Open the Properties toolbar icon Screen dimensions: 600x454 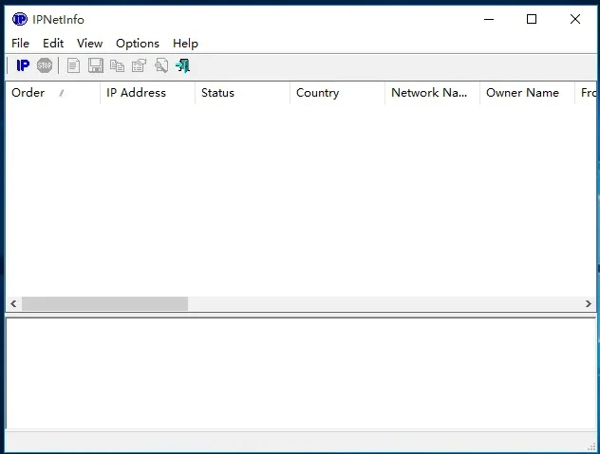139,66
